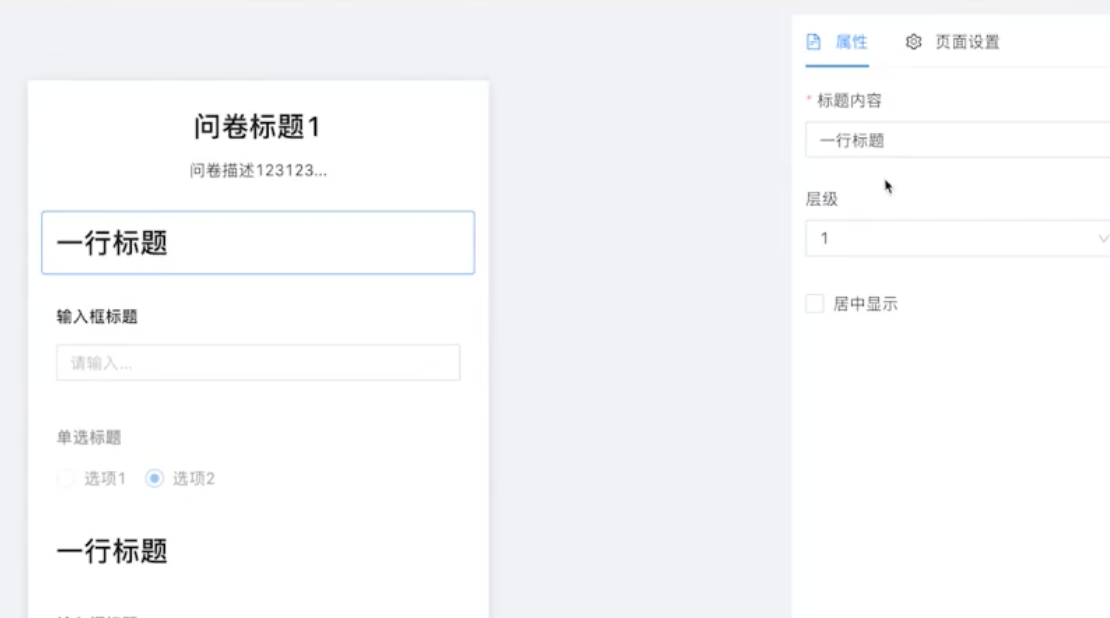Expand 层级 via its chevron arrow
The width and height of the screenshot is (1110, 618).
pos(1102,239)
